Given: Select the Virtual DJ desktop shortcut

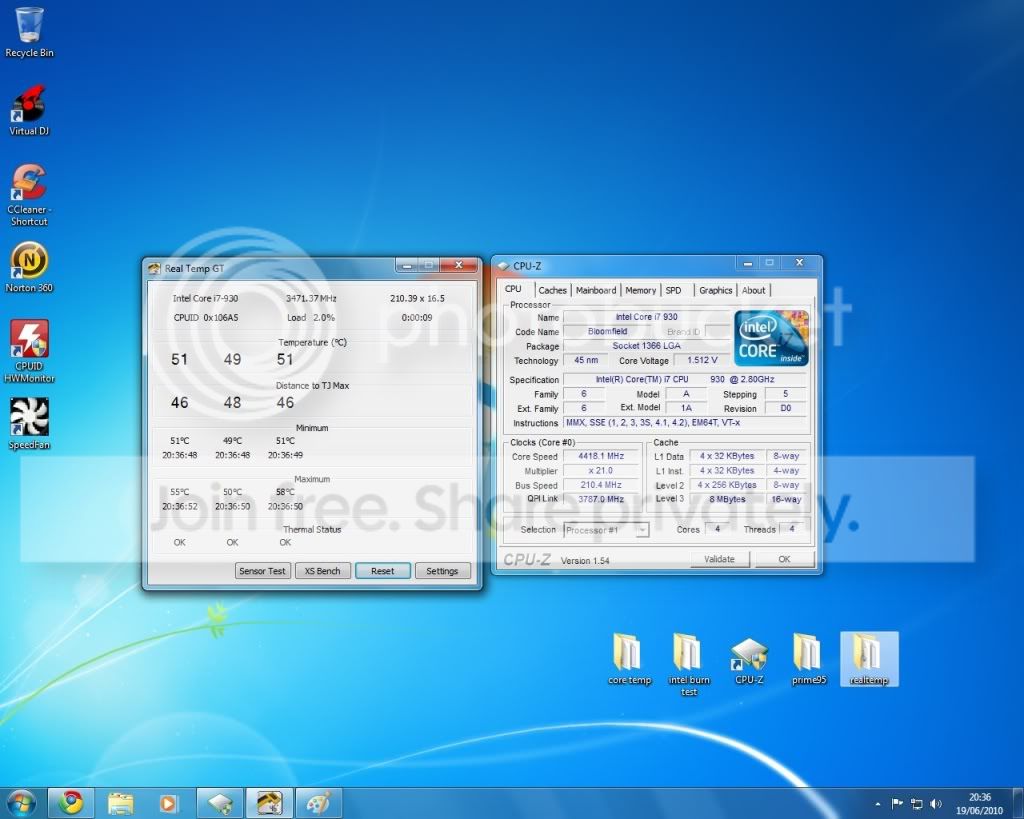Looking at the screenshot, I should pos(29,111).
